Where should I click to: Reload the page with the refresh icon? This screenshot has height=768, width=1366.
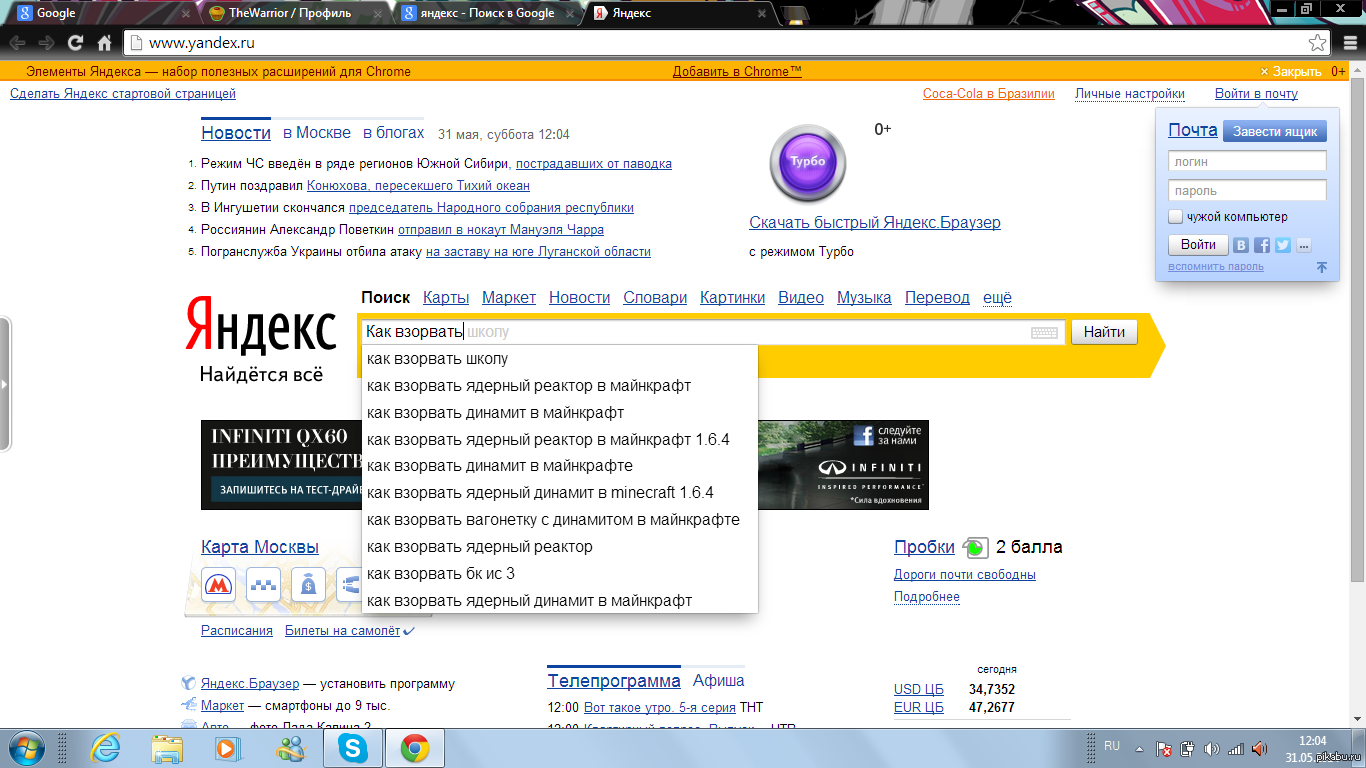75,43
